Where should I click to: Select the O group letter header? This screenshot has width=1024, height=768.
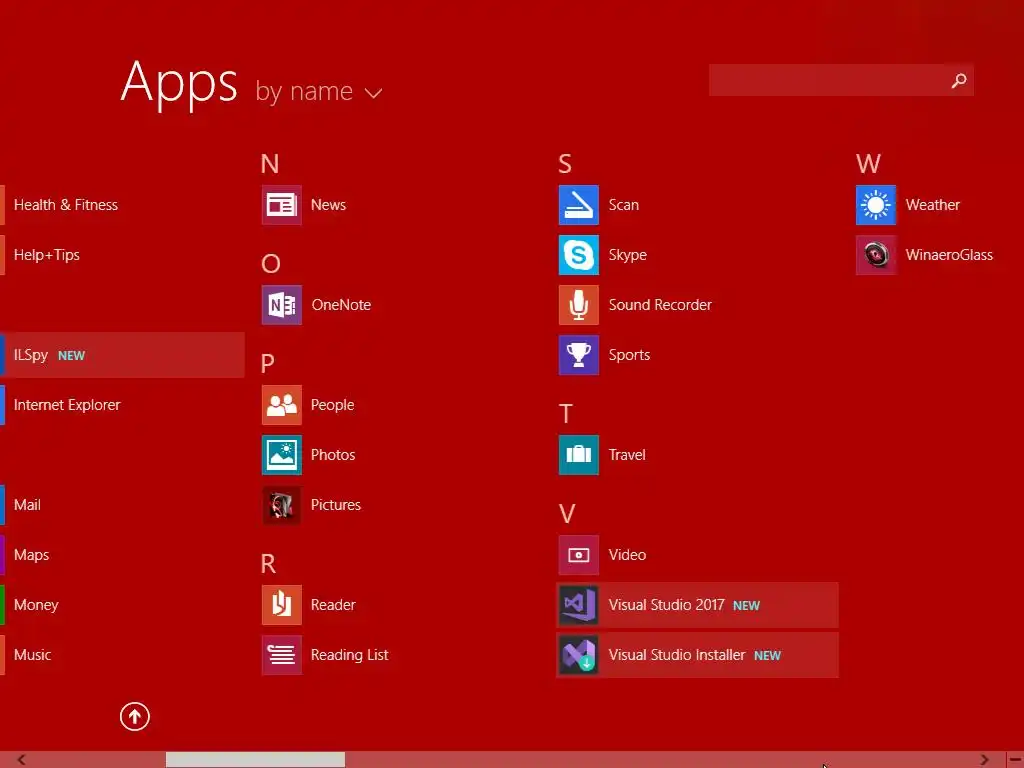[270, 264]
